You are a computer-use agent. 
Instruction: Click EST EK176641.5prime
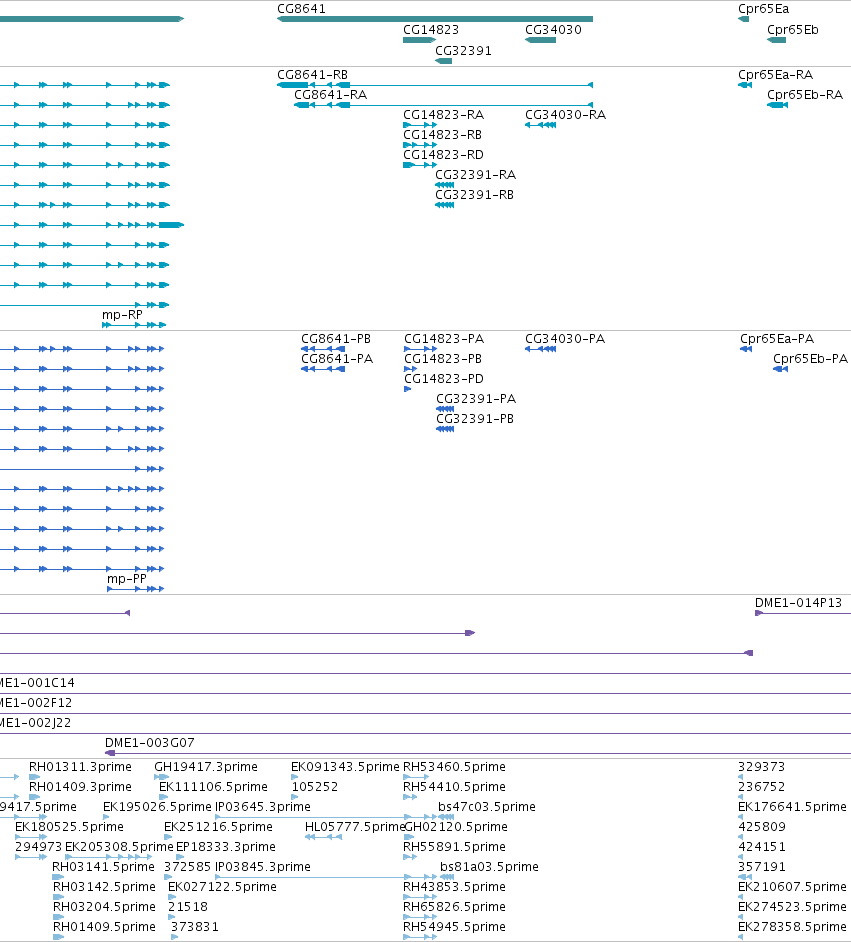pos(792,806)
